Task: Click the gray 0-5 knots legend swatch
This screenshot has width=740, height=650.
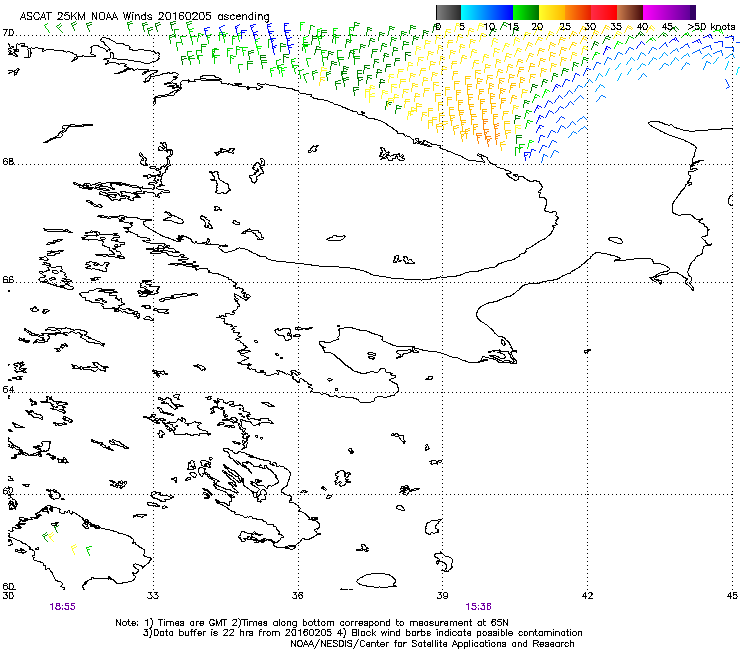Action: [x=448, y=12]
